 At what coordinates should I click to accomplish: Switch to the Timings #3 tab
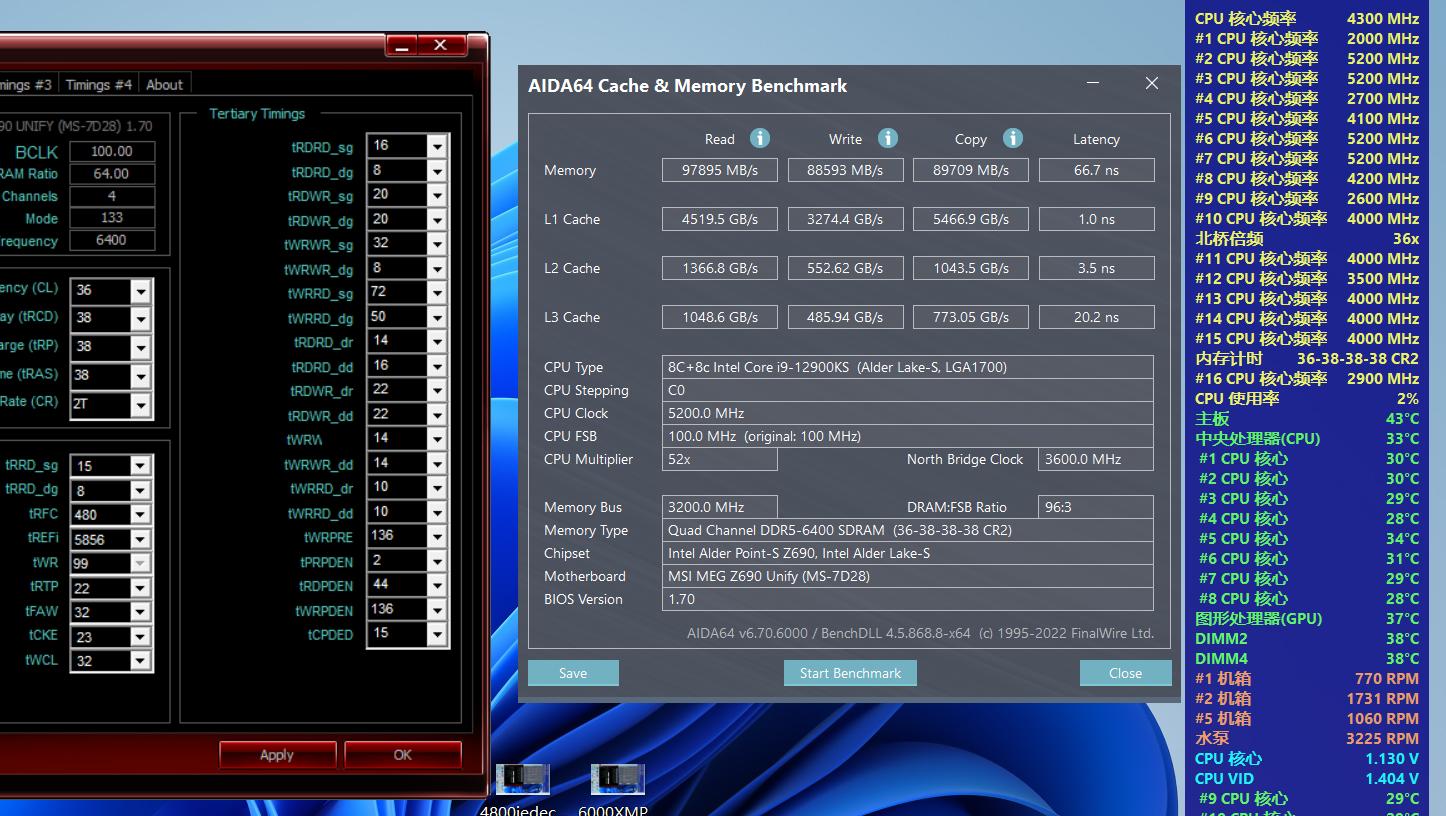point(26,85)
